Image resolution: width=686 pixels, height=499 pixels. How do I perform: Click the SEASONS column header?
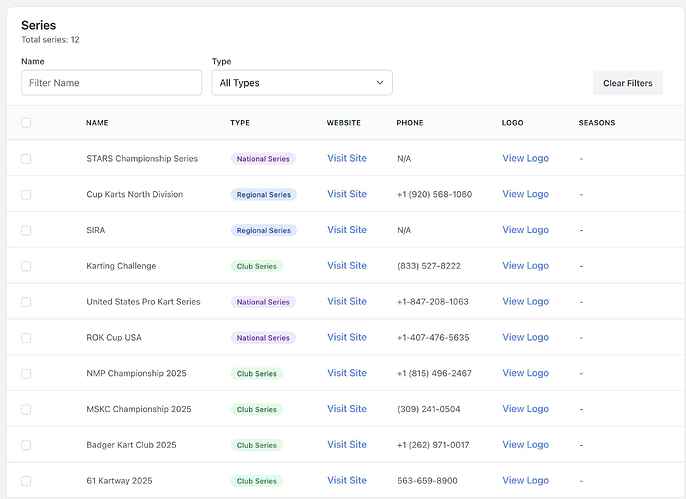[x=597, y=123]
